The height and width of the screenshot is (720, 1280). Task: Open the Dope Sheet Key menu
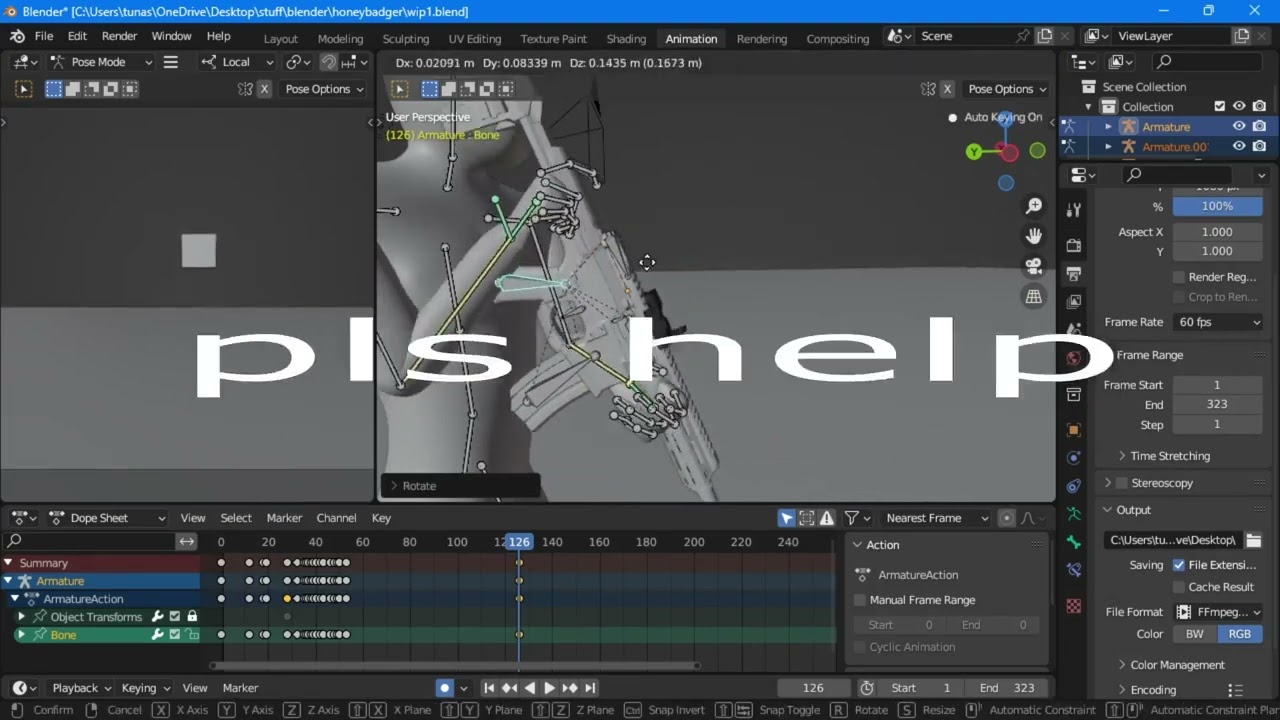tap(381, 518)
